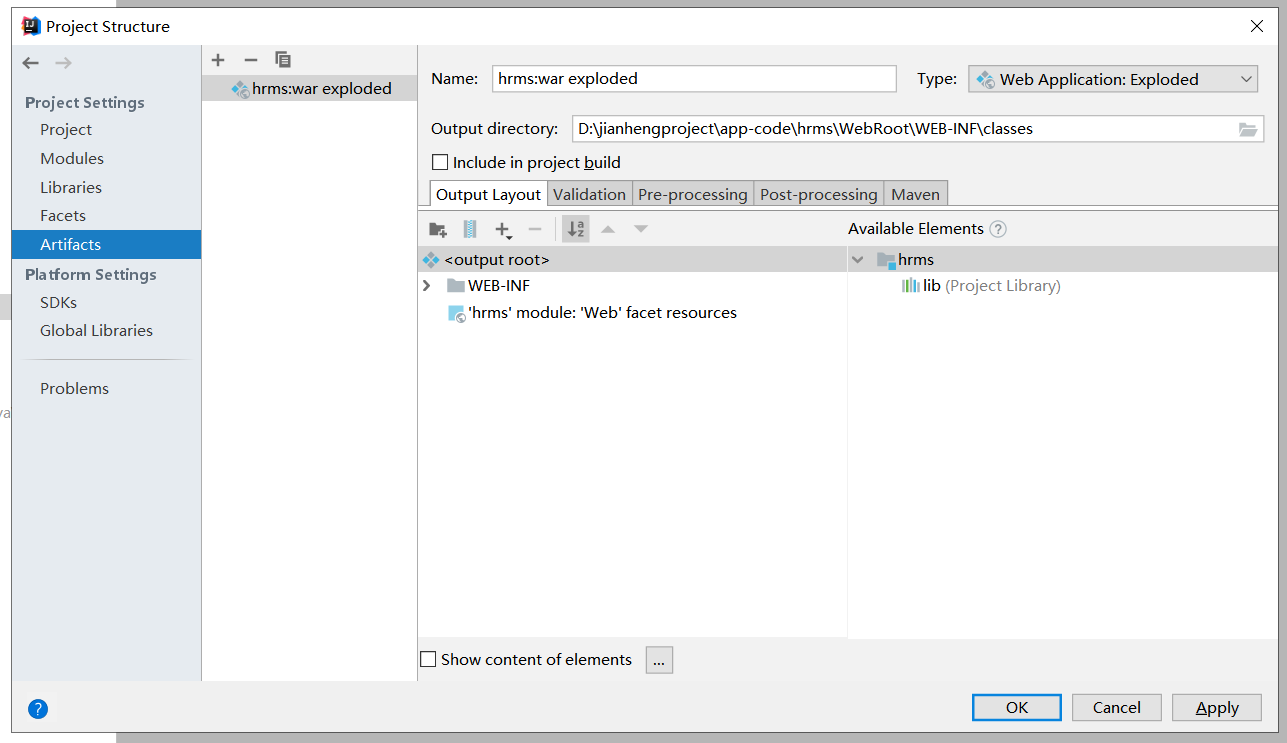Image resolution: width=1287 pixels, height=743 pixels.
Task: Switch to the Validation tab
Action: click(589, 193)
